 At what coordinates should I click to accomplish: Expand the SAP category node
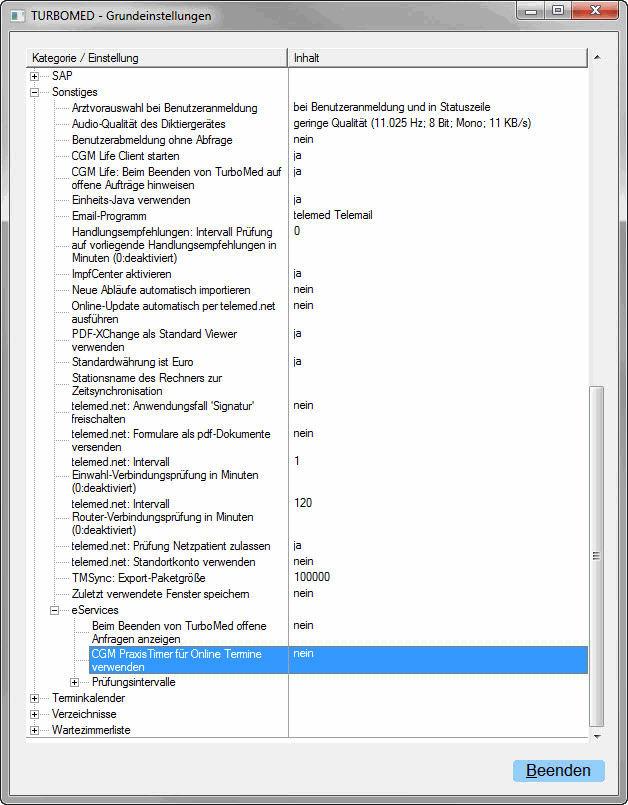click(35, 76)
